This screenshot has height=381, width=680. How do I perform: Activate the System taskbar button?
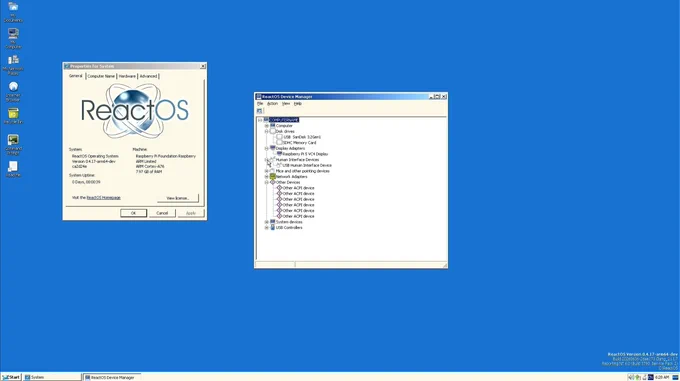click(x=52, y=377)
